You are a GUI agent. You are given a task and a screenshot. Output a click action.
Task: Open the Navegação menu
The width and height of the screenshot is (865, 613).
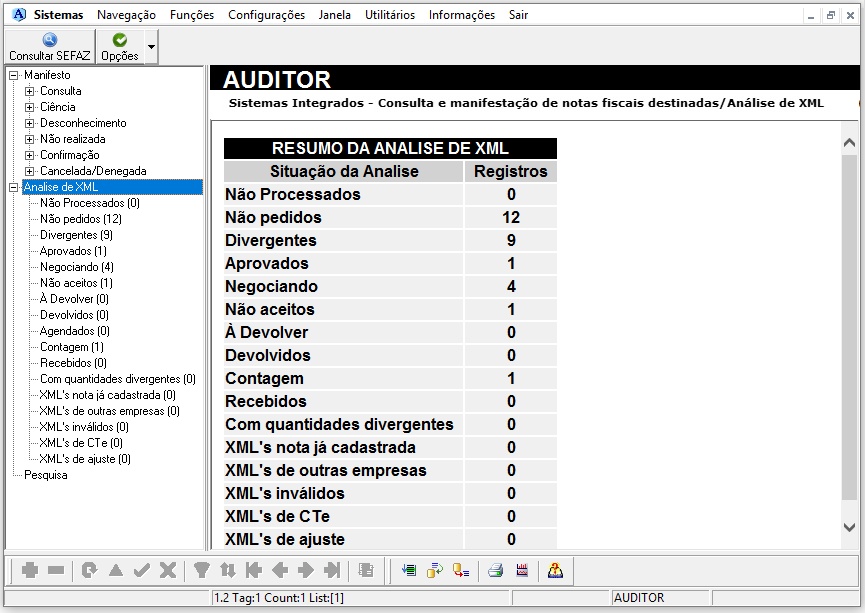coord(126,15)
